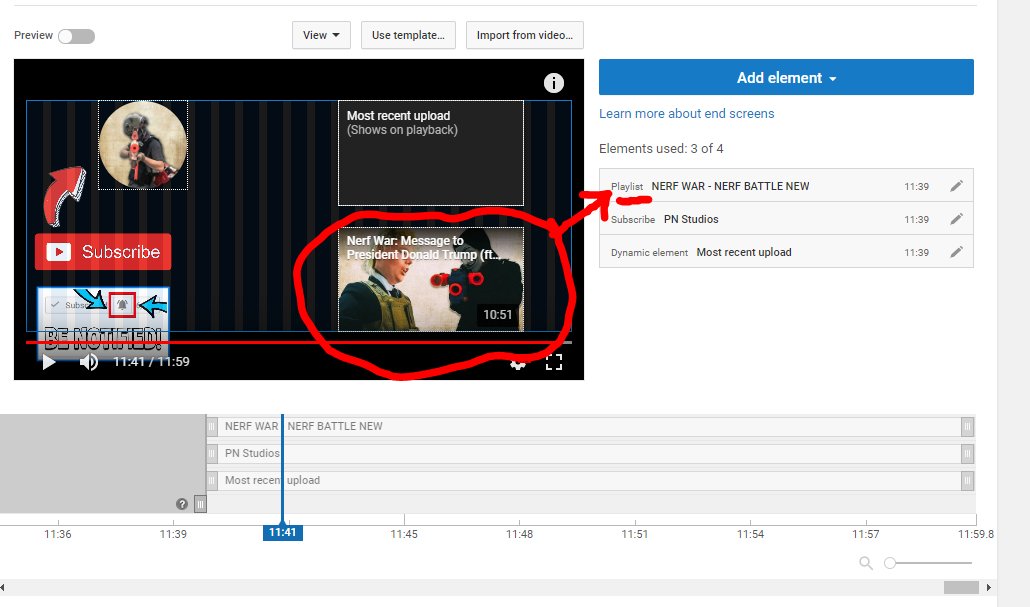Click the horizontal scrollbar thumb
This screenshot has height=607, width=1030.
coord(961,587)
